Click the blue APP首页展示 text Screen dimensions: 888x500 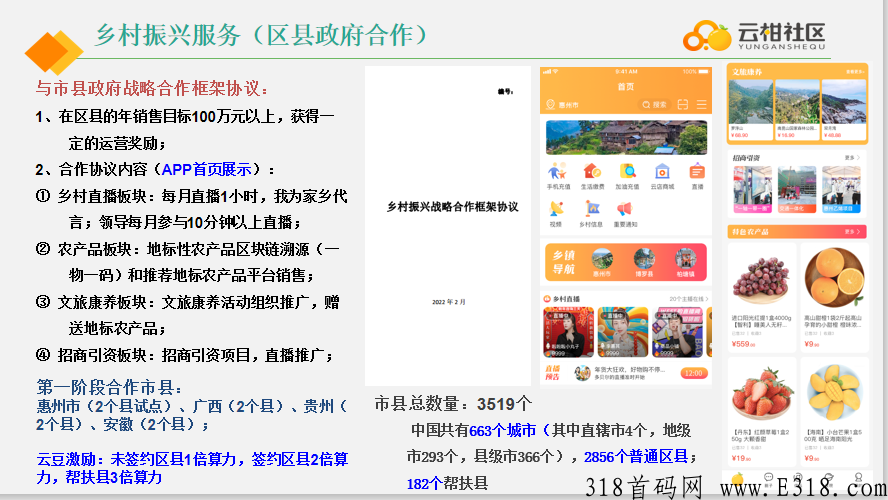click(x=206, y=169)
